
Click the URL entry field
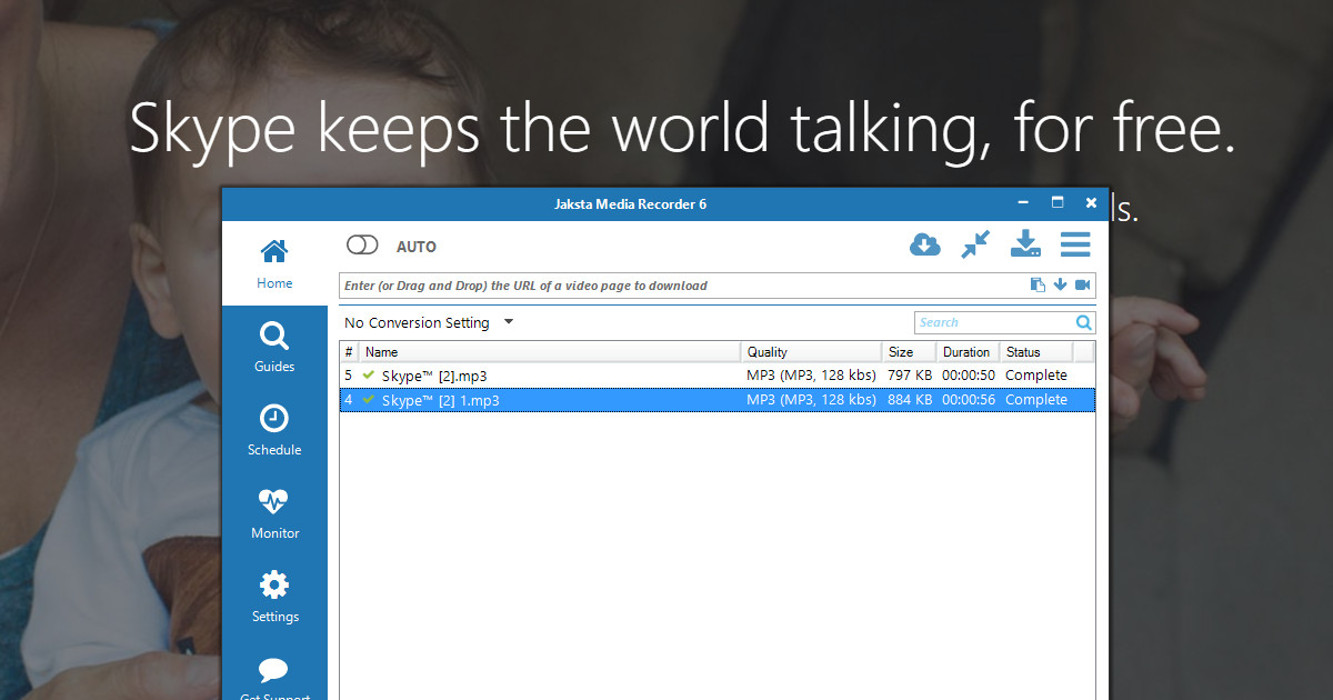tap(680, 285)
